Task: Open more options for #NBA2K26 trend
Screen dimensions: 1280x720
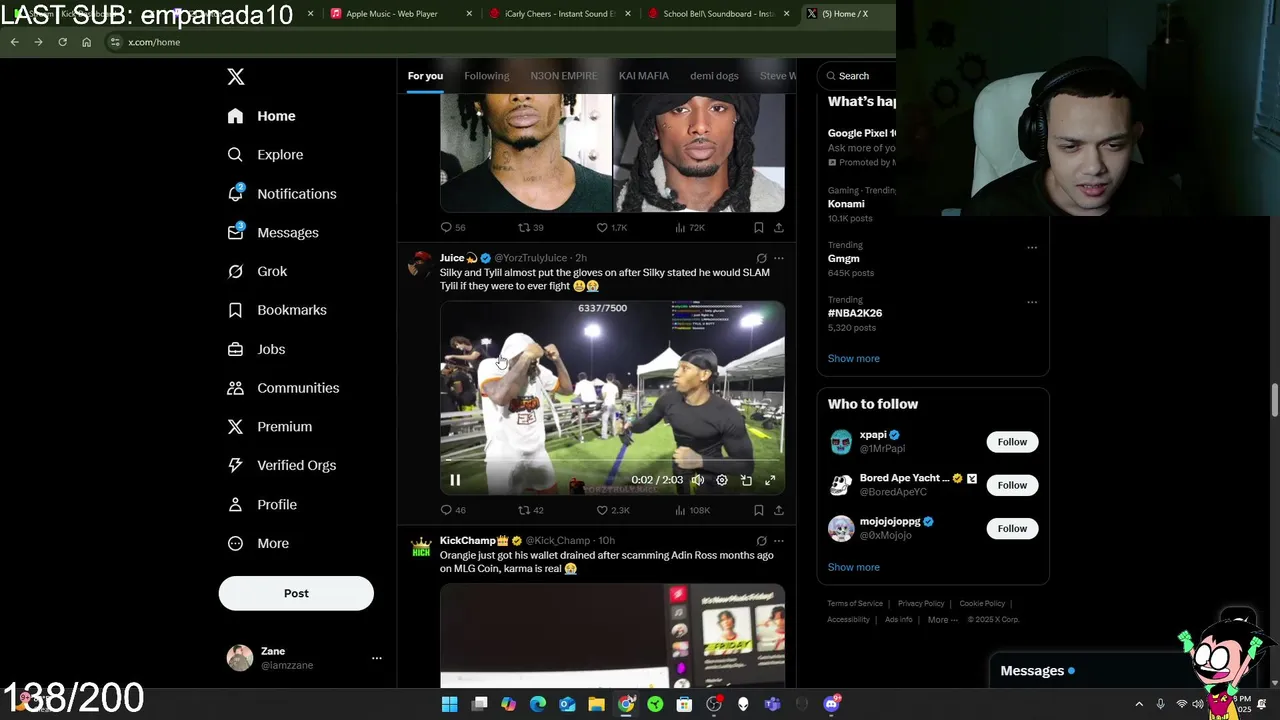Action: (x=1032, y=302)
